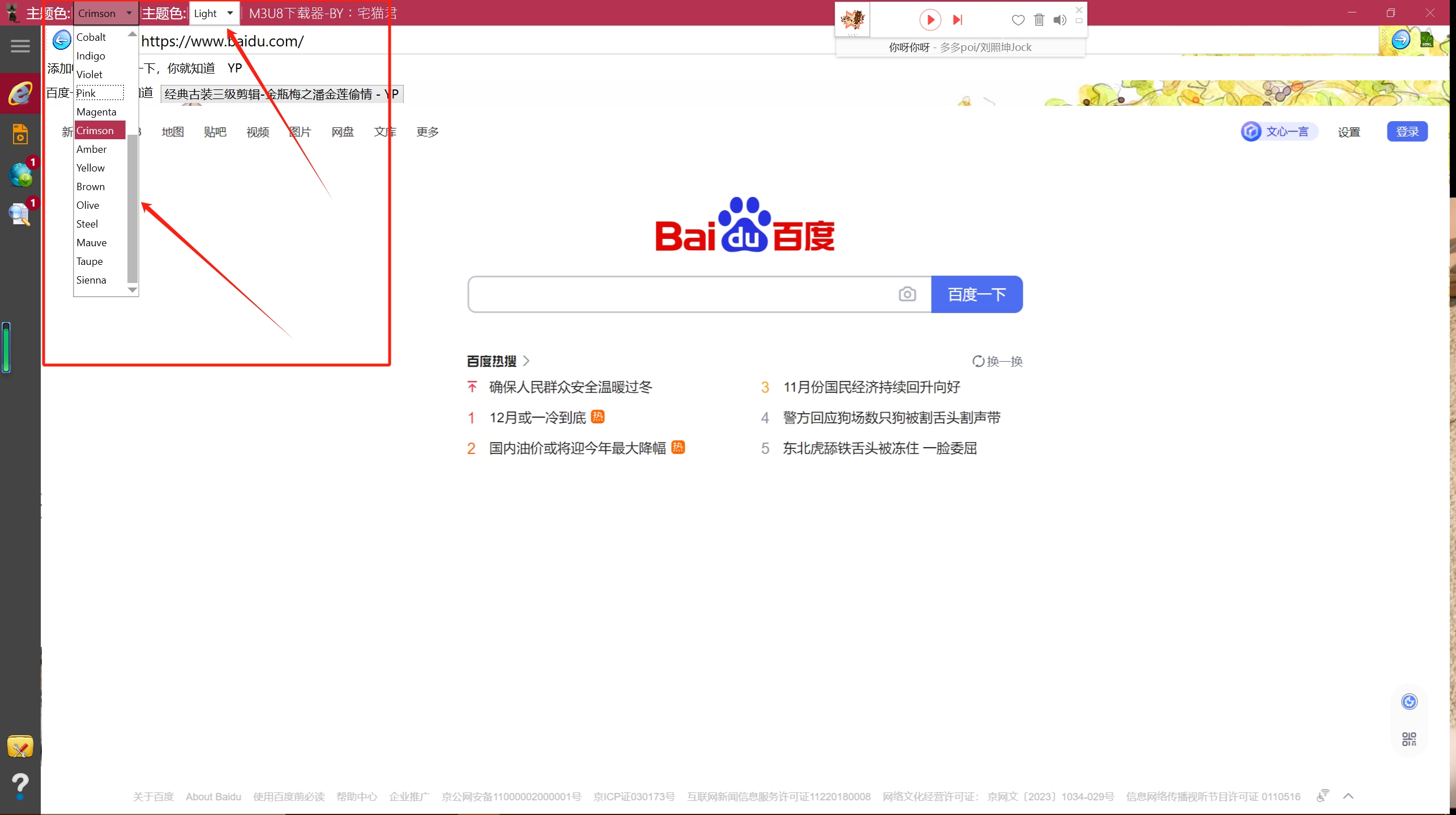Open hot search 东北虎舔铁舌头被冻住
Viewport: 1456px width, 815px height.
pyautogui.click(x=879, y=448)
